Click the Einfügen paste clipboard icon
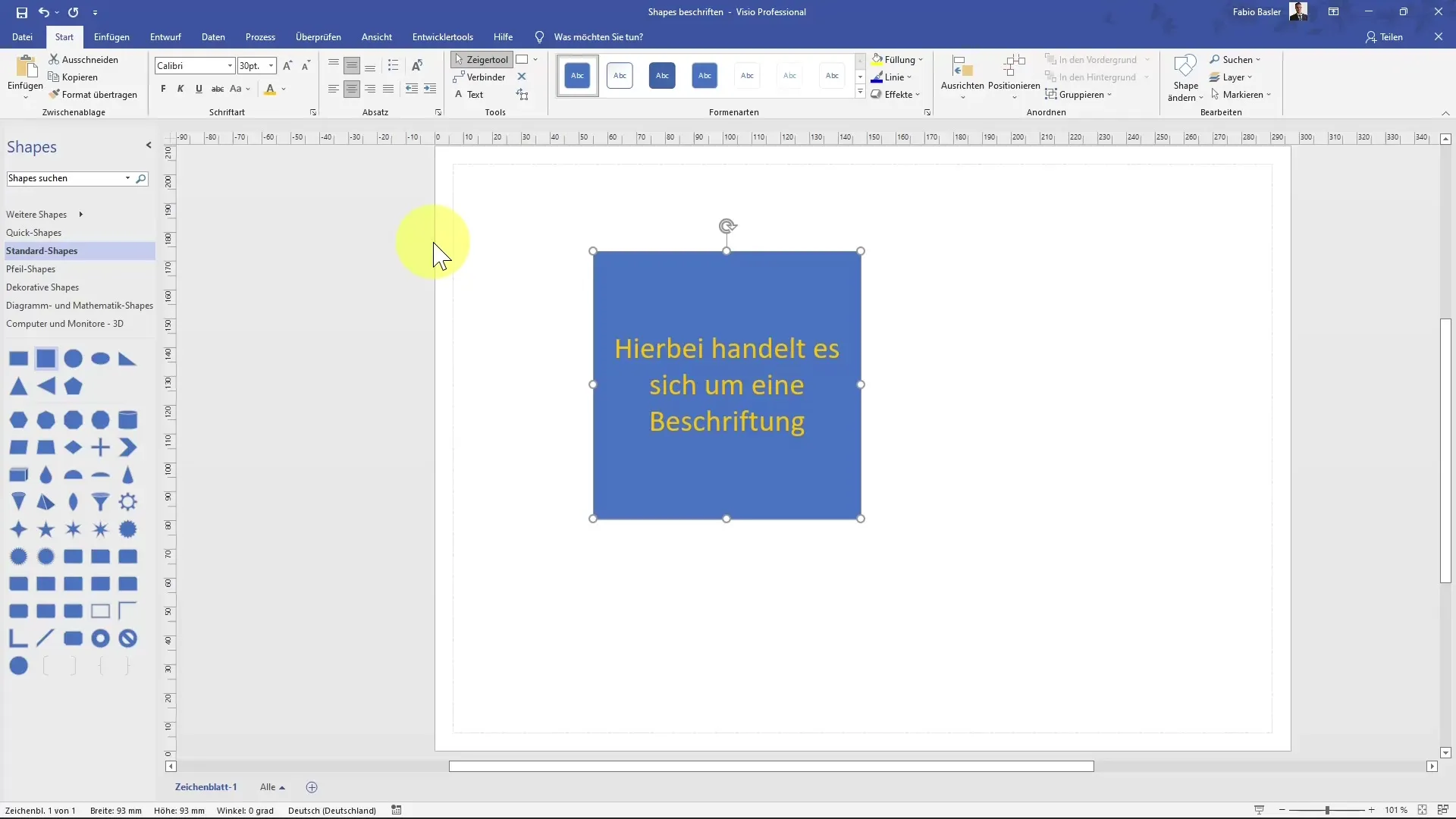The image size is (1456, 819). 25,67
